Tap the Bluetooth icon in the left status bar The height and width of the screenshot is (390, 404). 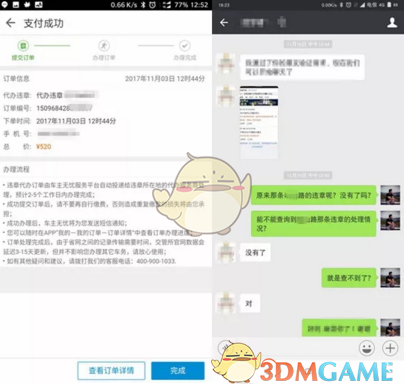(143, 5)
